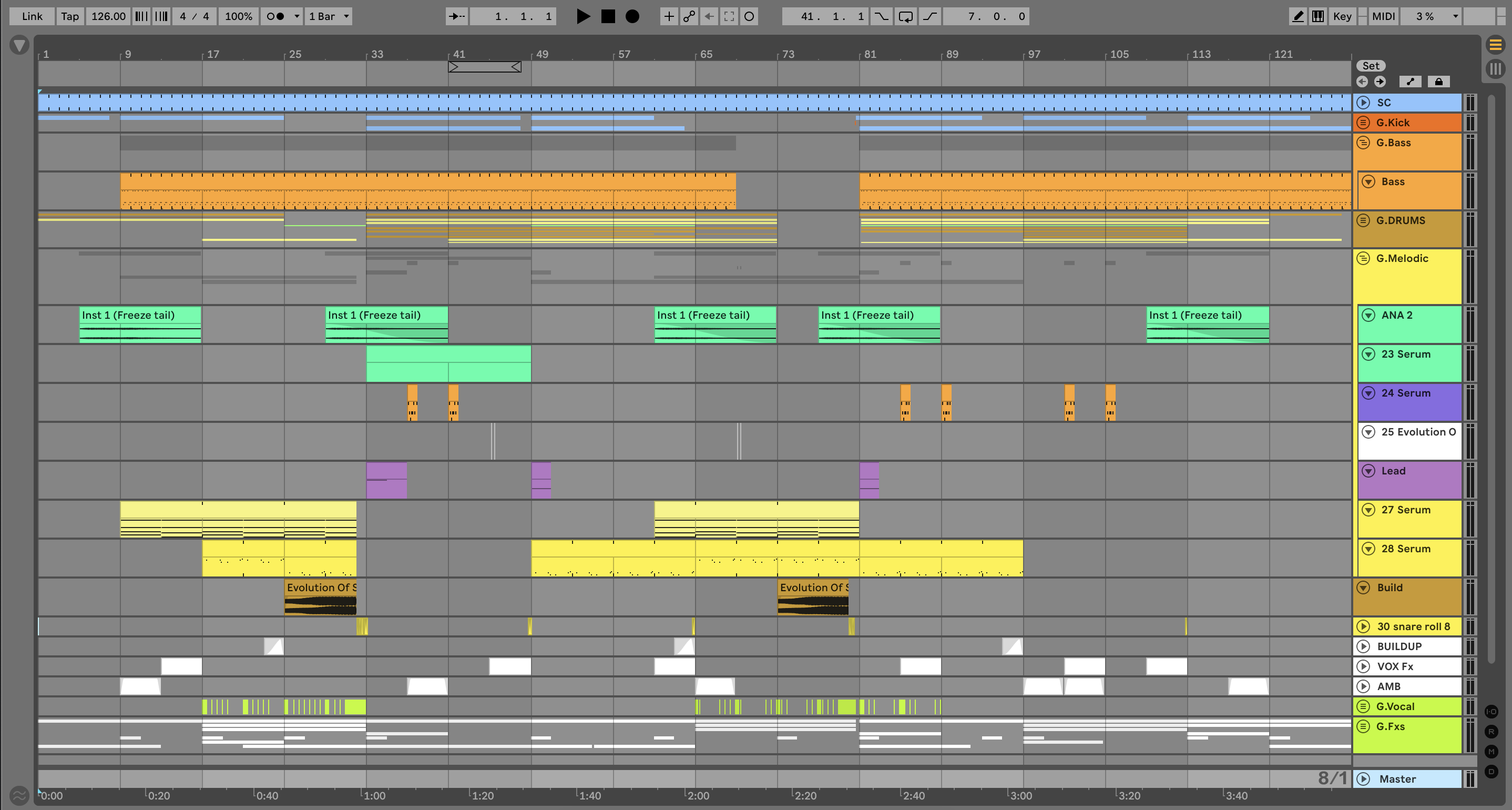Screen dimensions: 1512x810
Task: Toggle Draw Mode pencil icon
Action: [1299, 16]
